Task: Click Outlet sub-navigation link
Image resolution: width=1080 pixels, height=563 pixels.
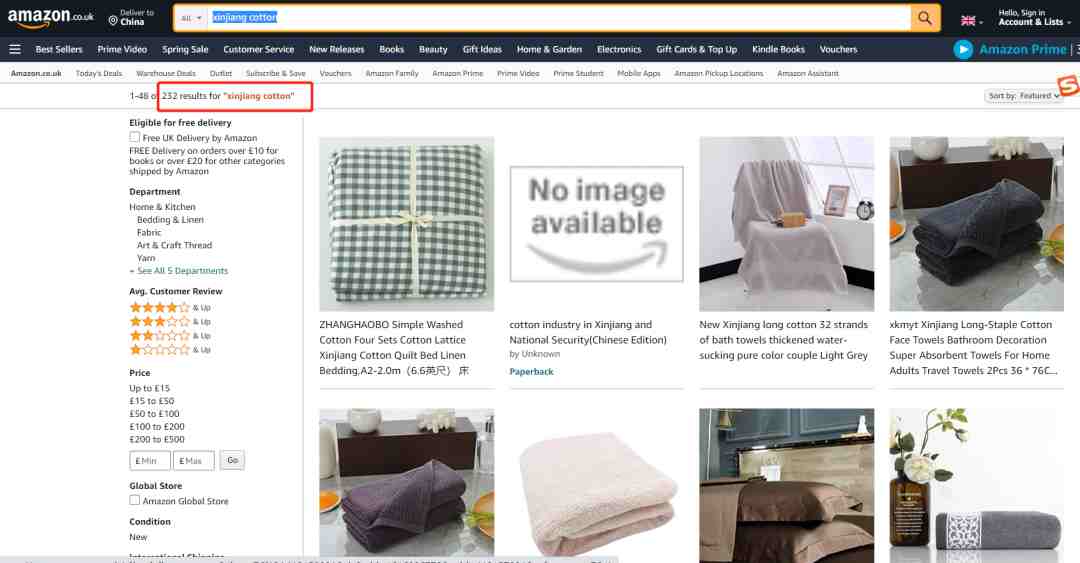Action: coord(220,73)
